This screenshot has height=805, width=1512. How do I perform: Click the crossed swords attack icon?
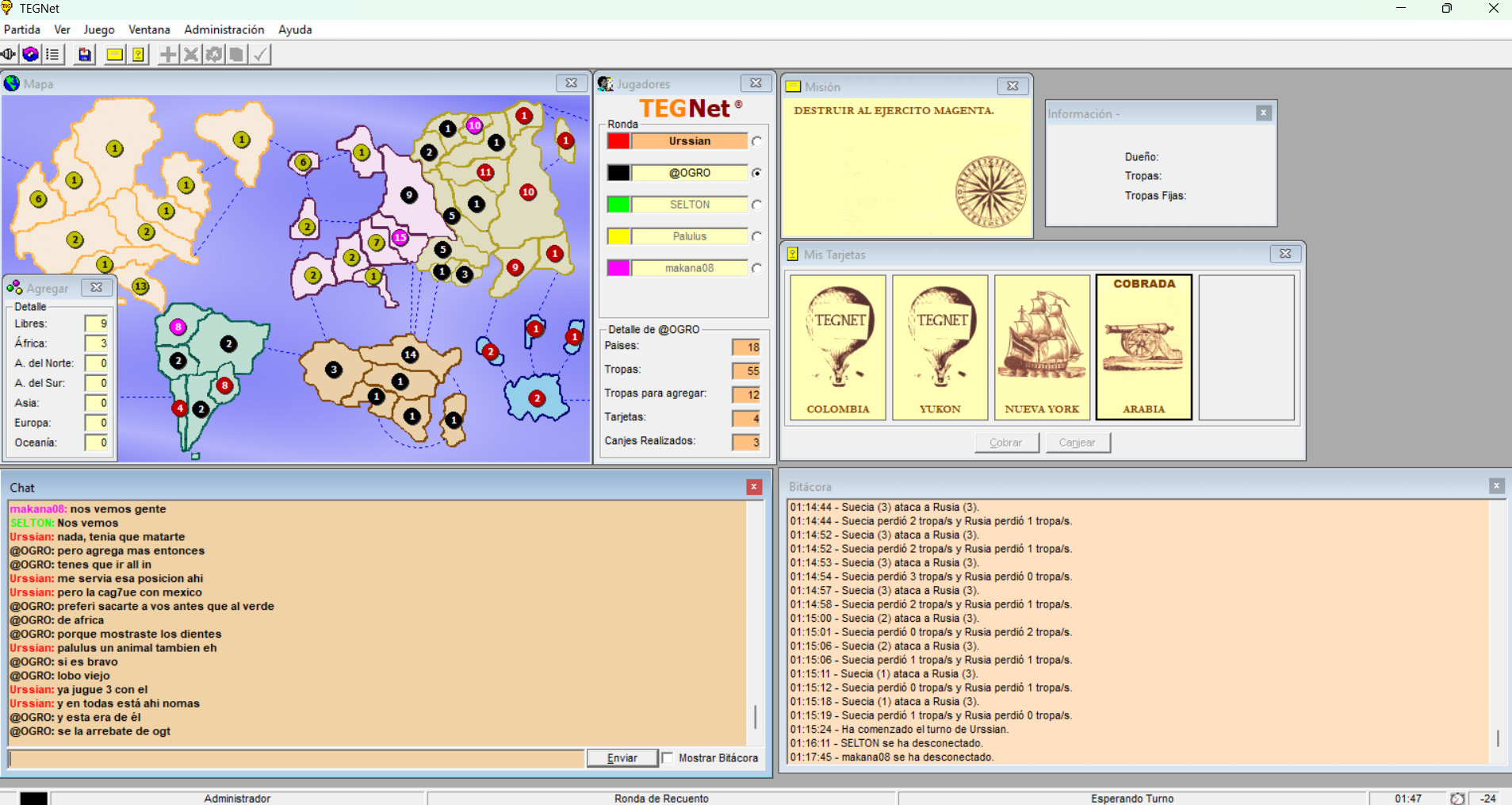tap(191, 55)
